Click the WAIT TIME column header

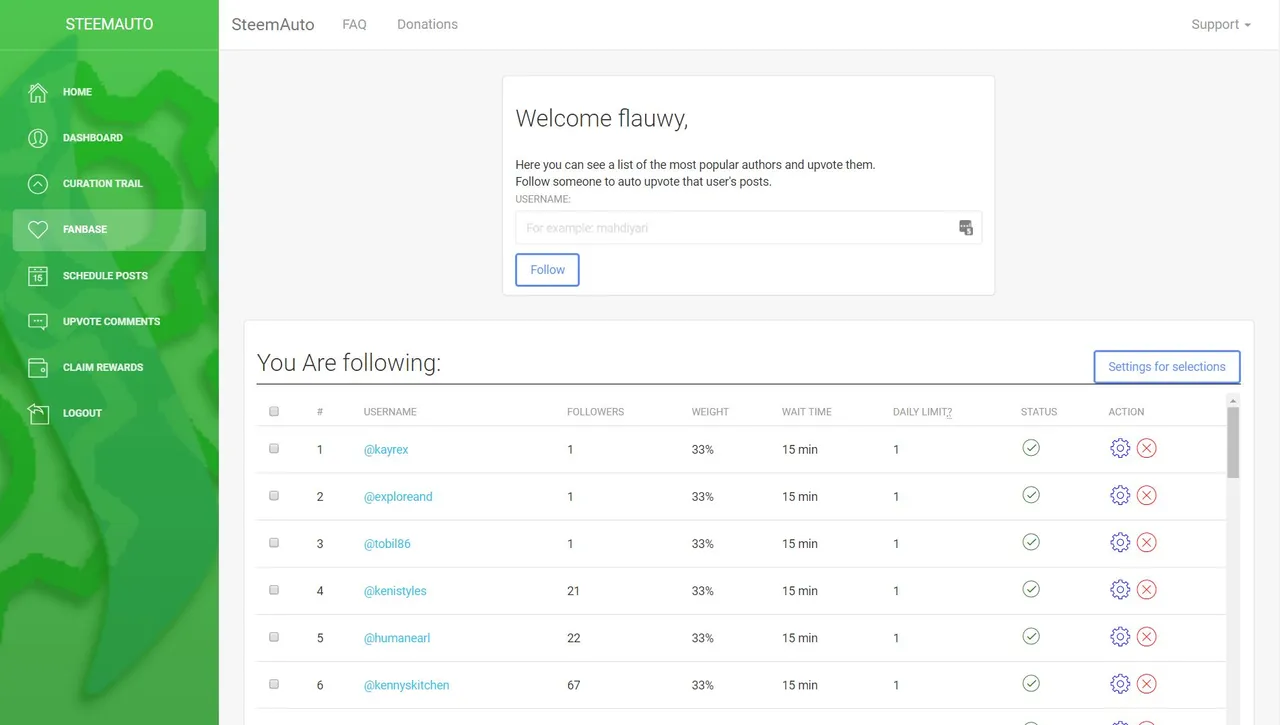pos(806,412)
